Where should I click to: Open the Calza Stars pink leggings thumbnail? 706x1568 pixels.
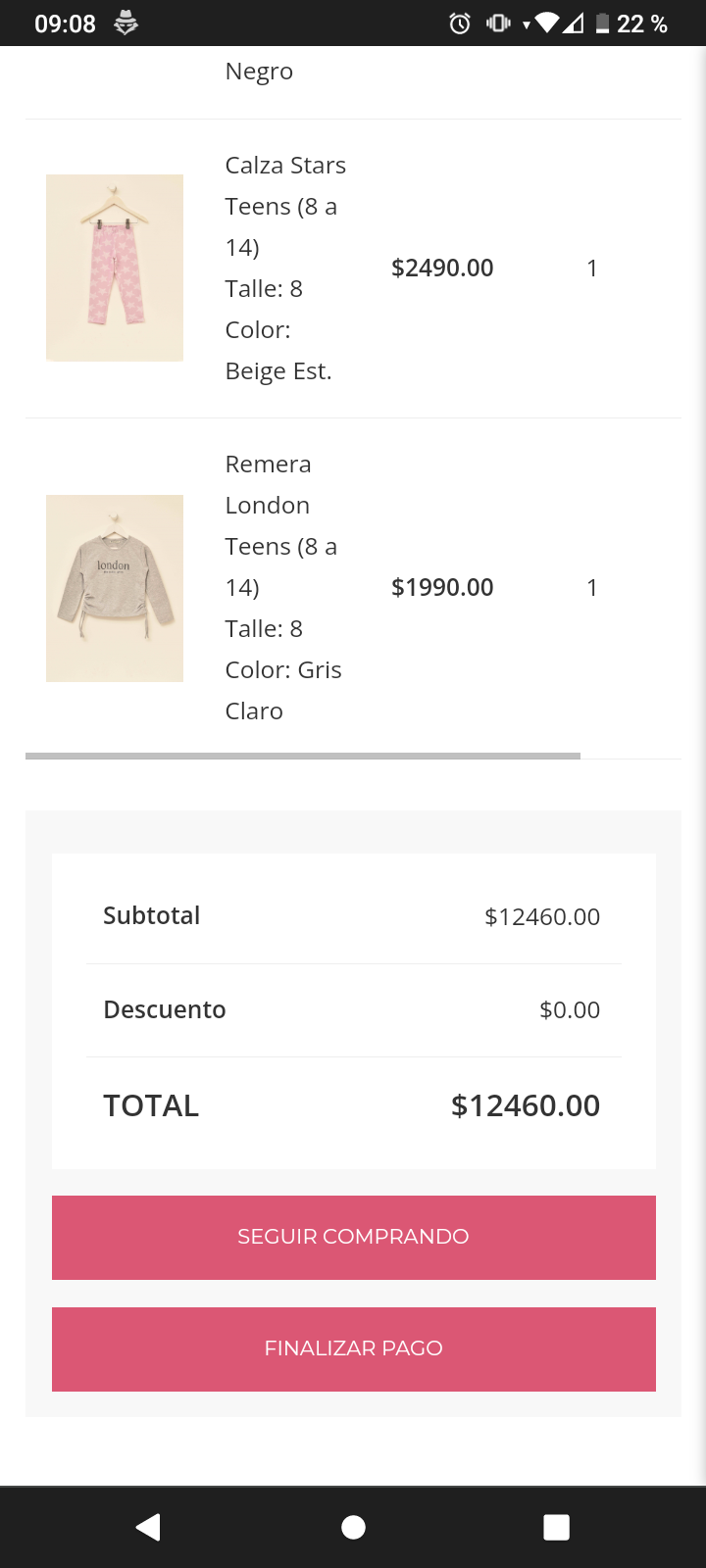[115, 268]
